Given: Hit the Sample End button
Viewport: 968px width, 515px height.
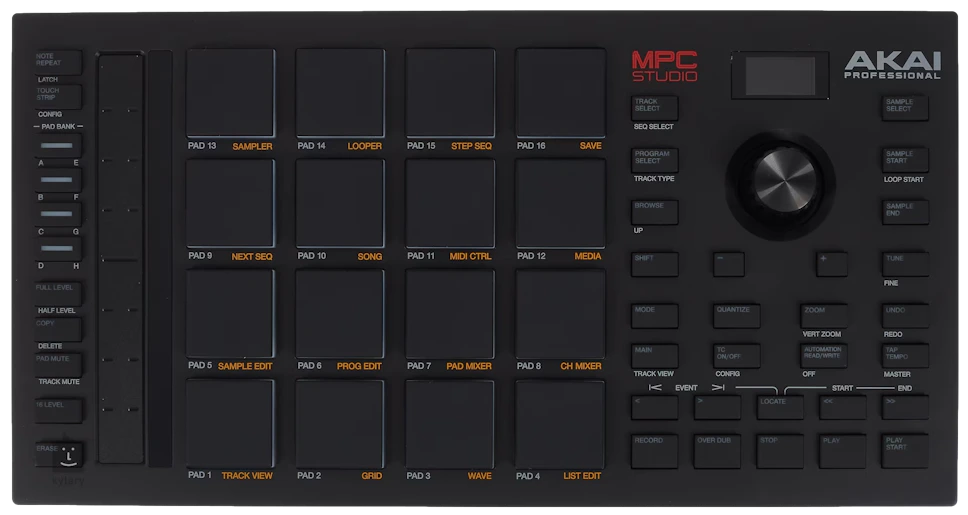Looking at the screenshot, I should 905,212.
